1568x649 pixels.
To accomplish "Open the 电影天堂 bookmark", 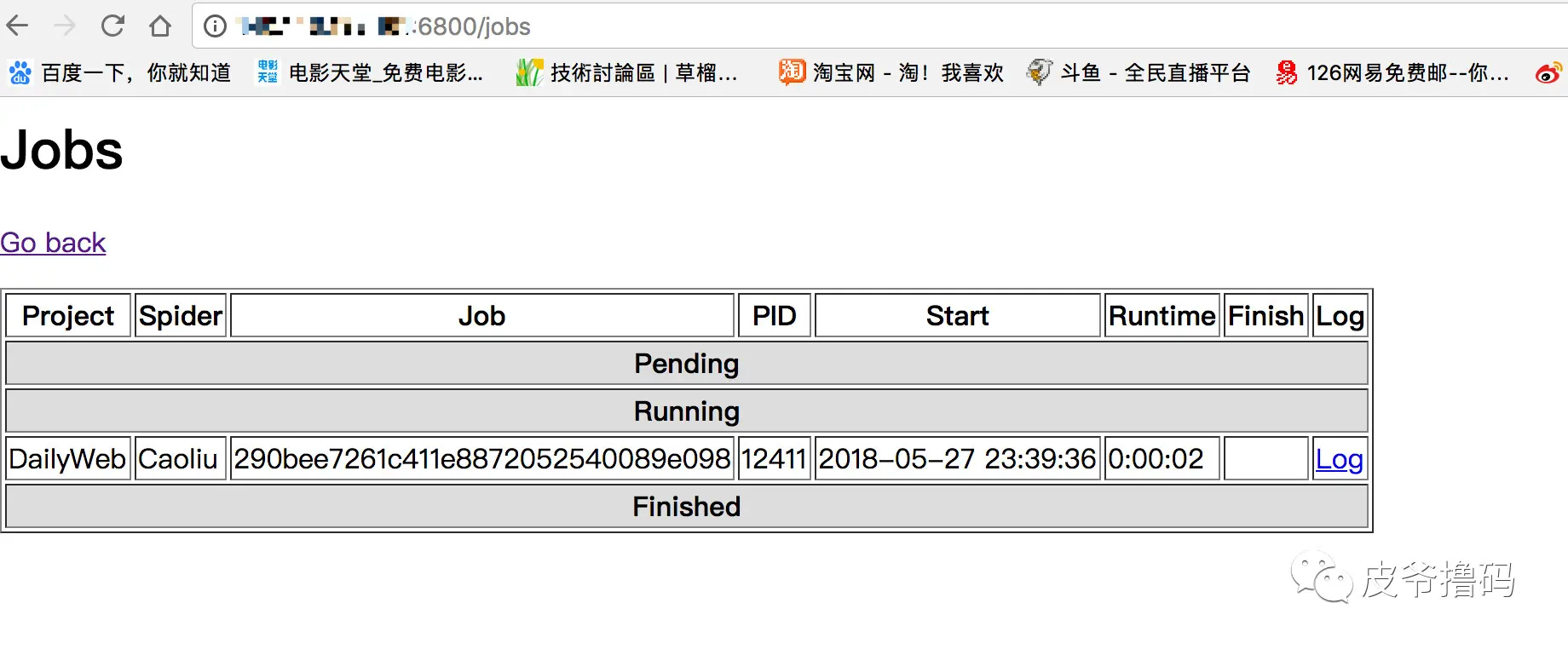I will 371,73.
